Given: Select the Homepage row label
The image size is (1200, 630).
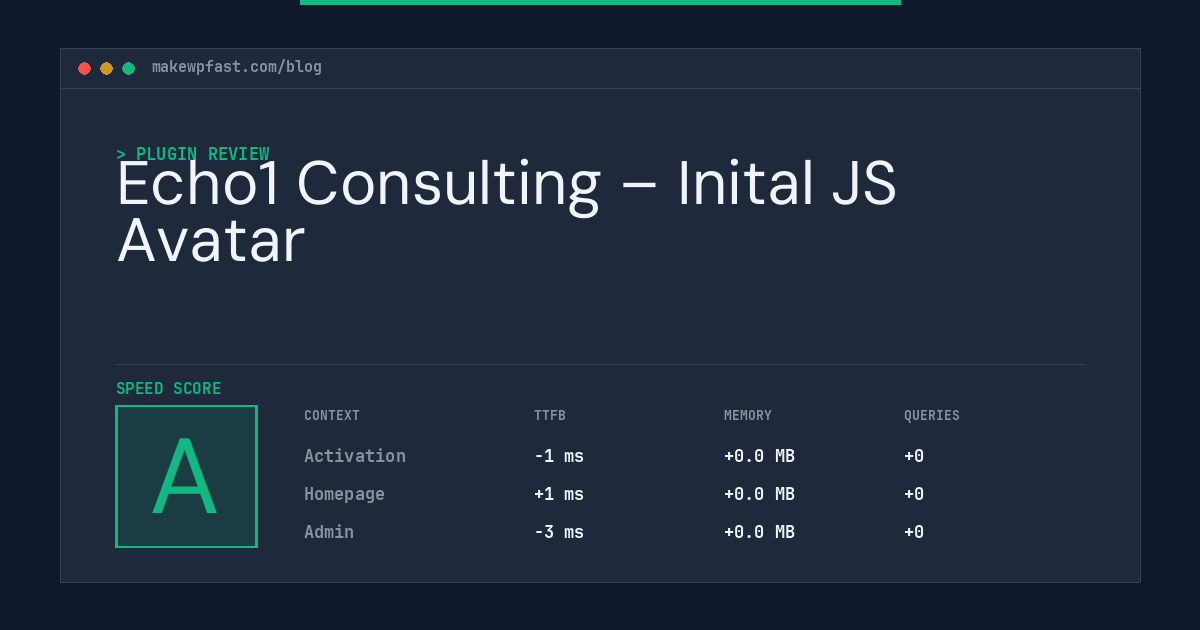Looking at the screenshot, I should click(x=344, y=494).
